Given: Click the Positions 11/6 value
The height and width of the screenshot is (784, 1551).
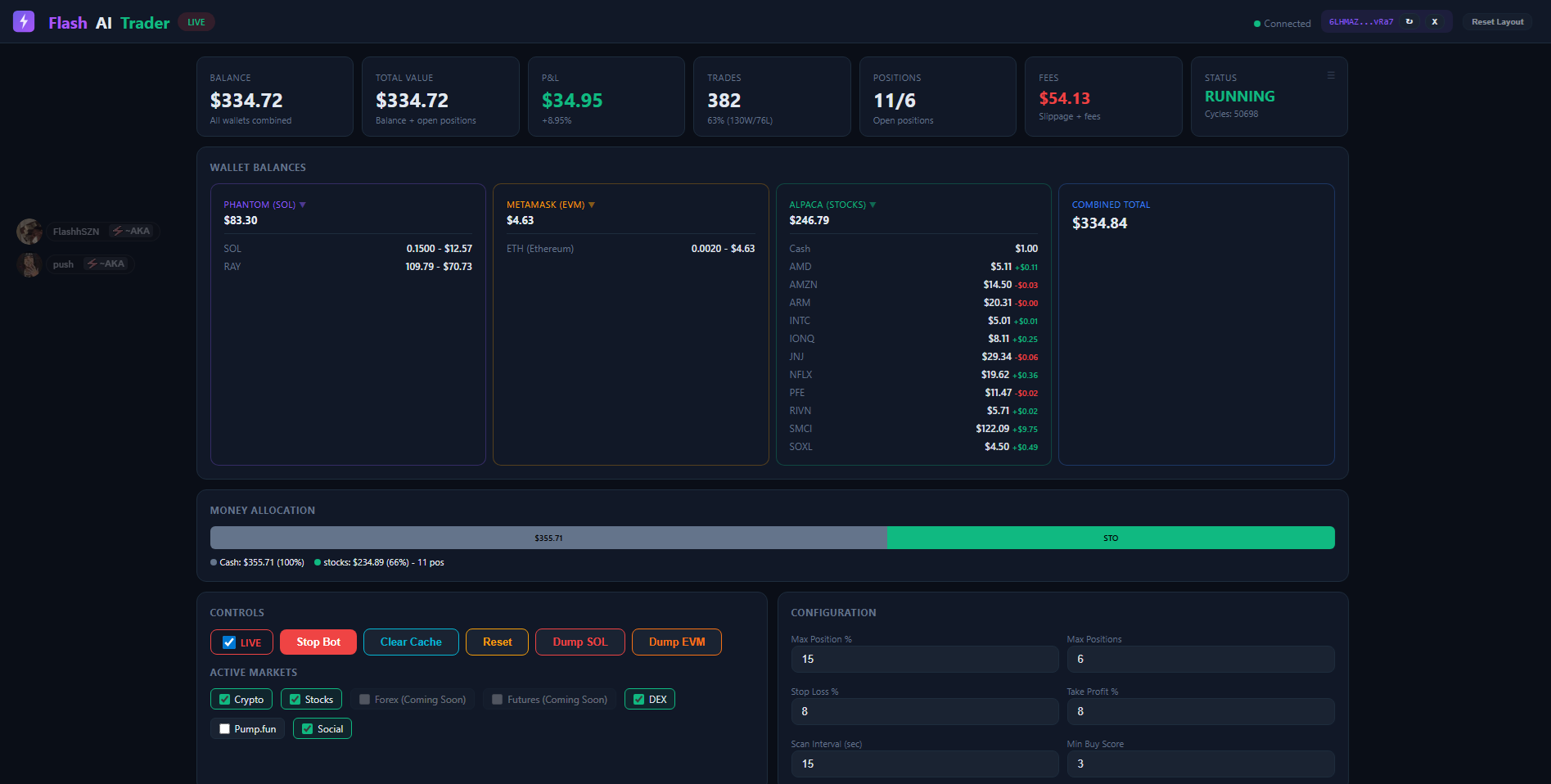Looking at the screenshot, I should [895, 101].
